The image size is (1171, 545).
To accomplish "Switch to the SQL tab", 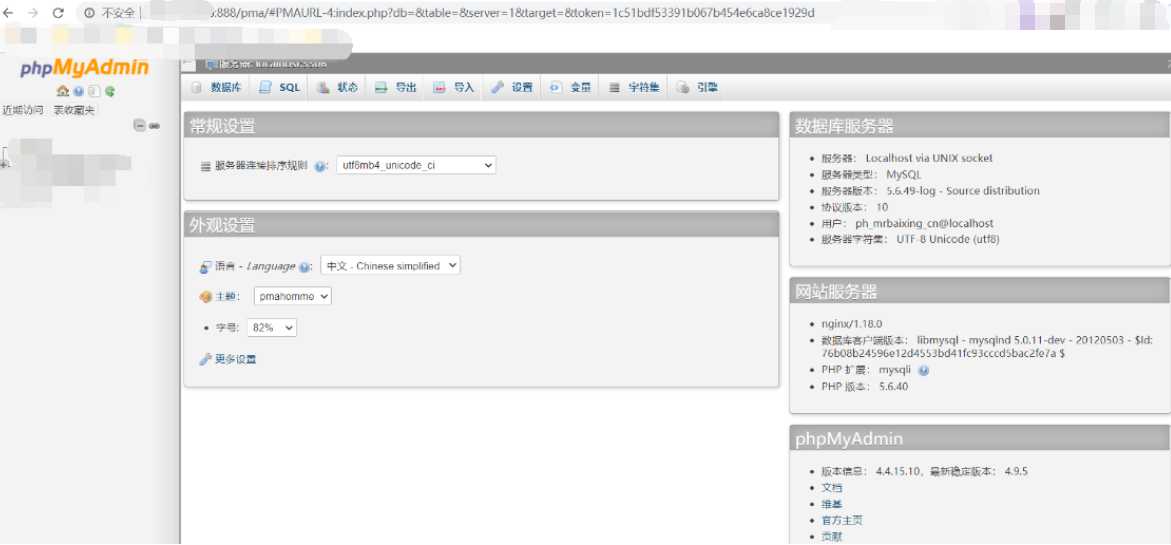I will (280, 87).
